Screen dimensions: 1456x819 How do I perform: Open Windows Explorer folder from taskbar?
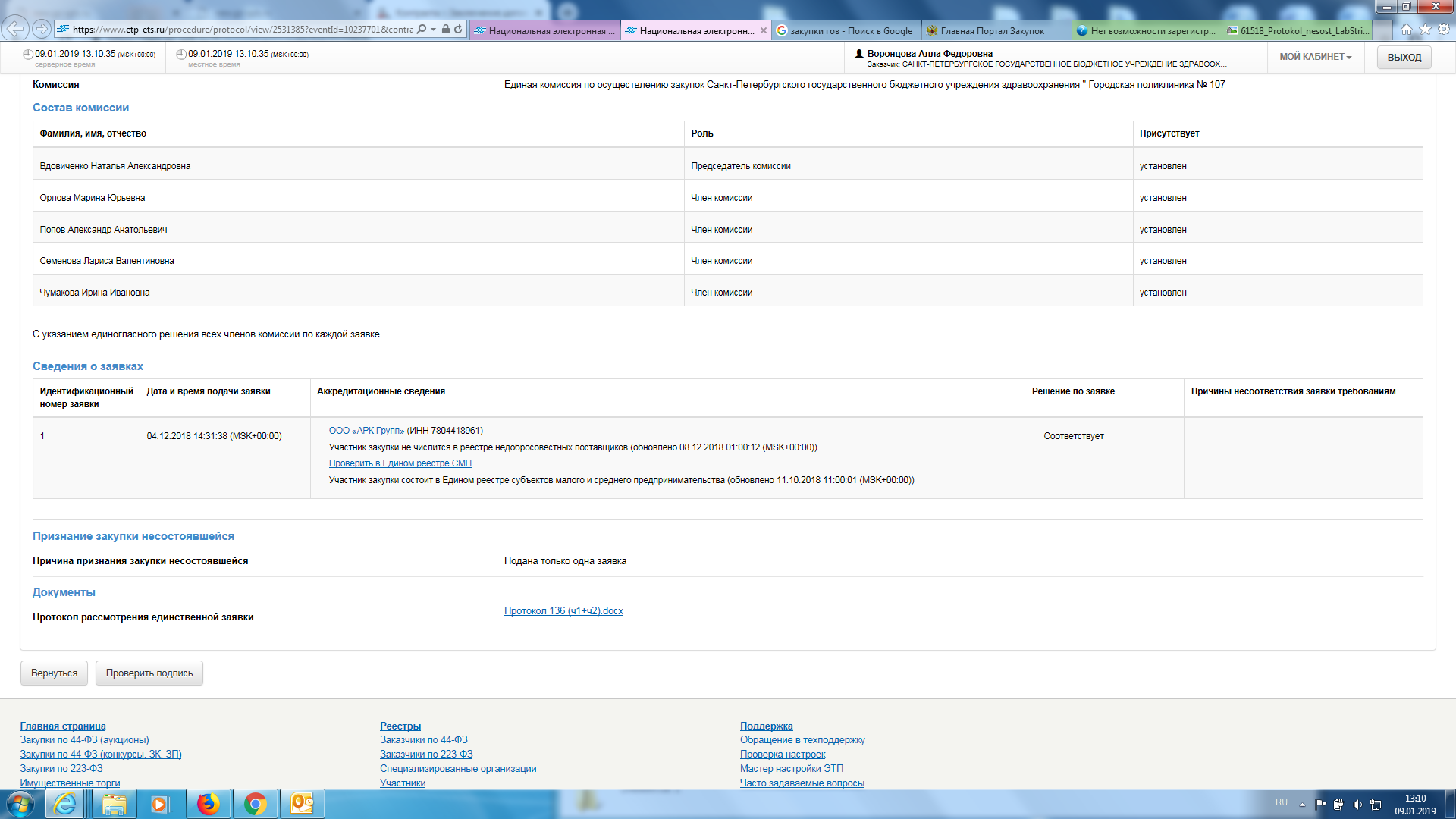114,804
